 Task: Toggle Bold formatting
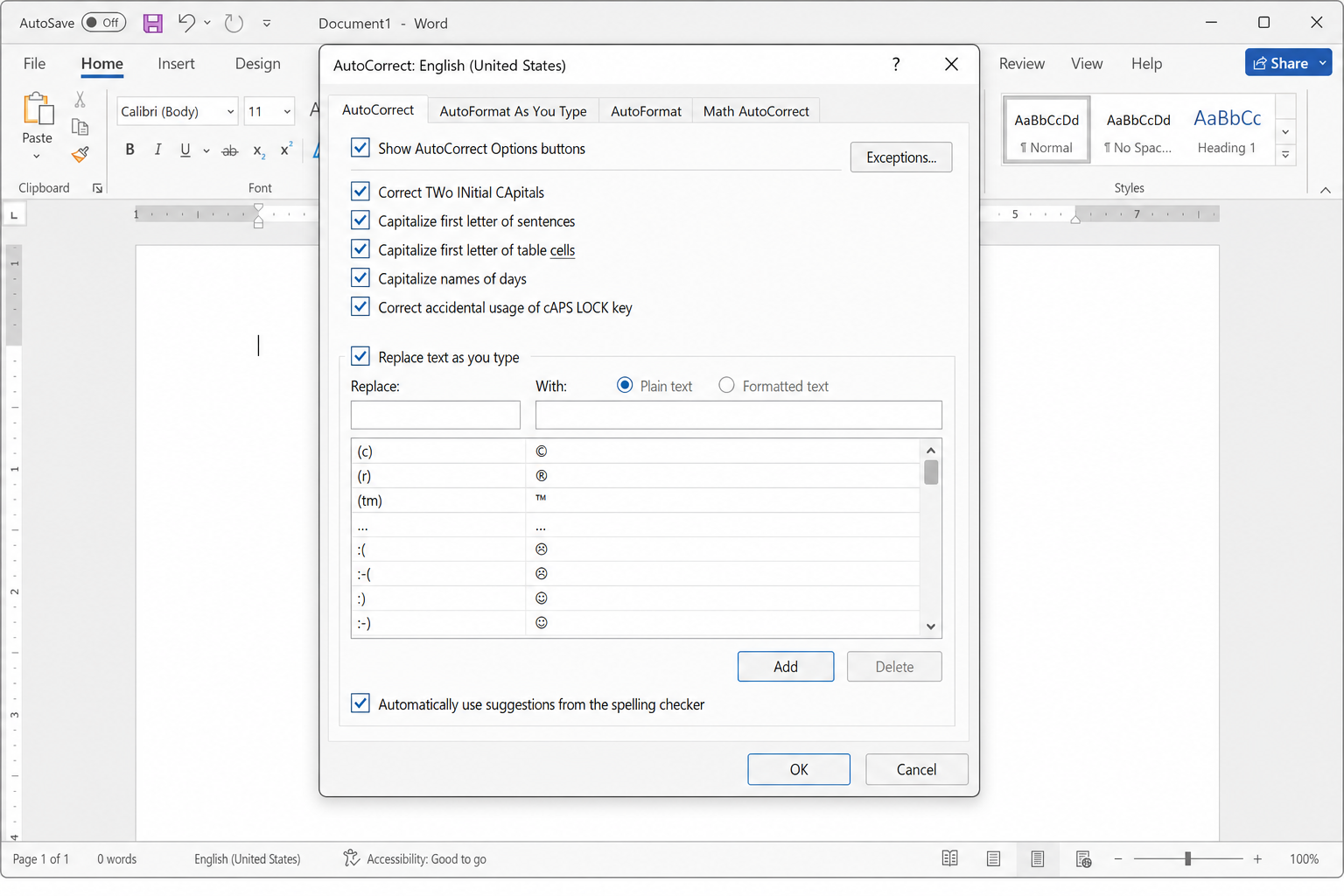[x=130, y=150]
